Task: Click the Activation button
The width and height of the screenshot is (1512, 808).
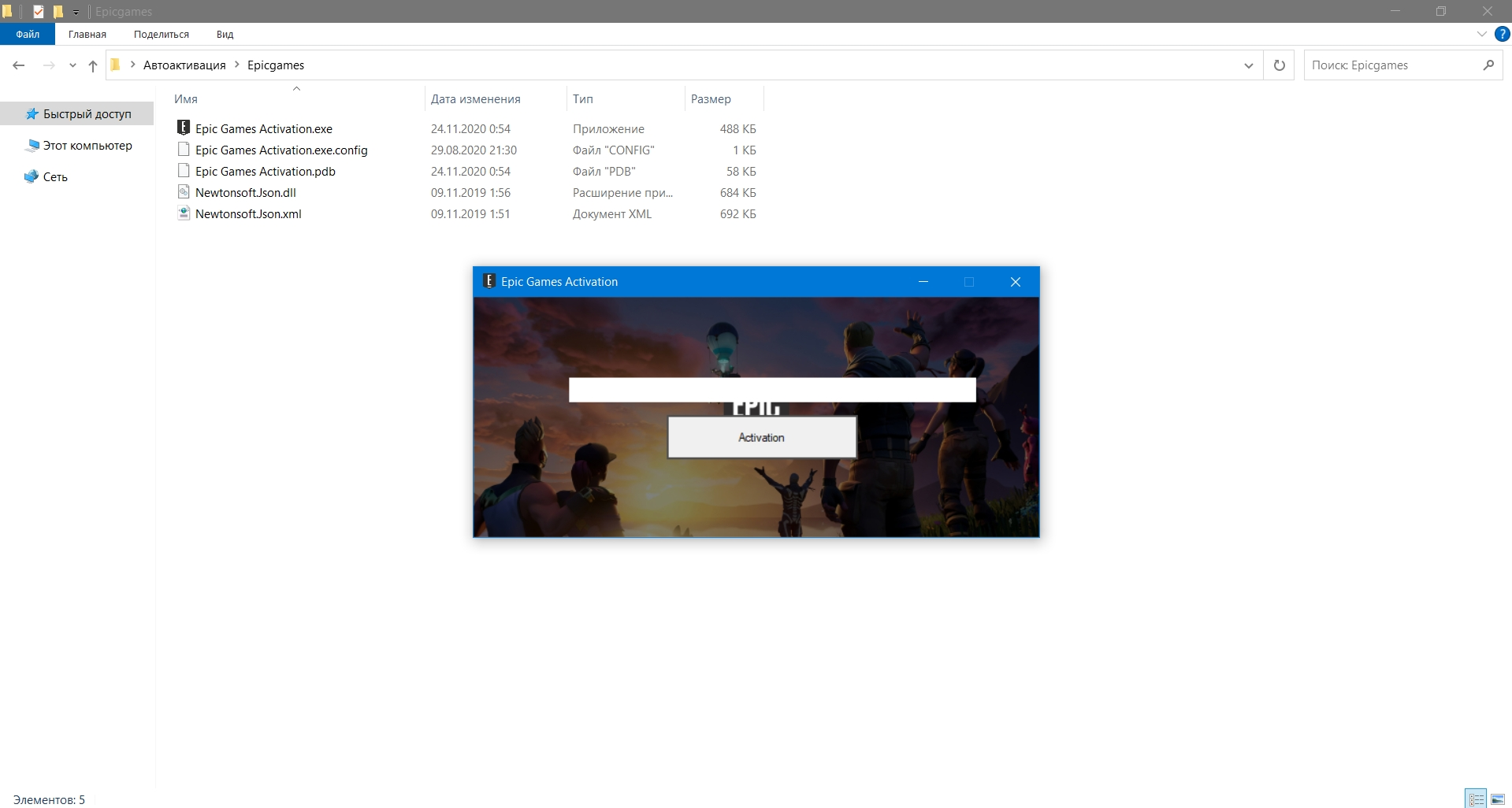Action: point(762,437)
